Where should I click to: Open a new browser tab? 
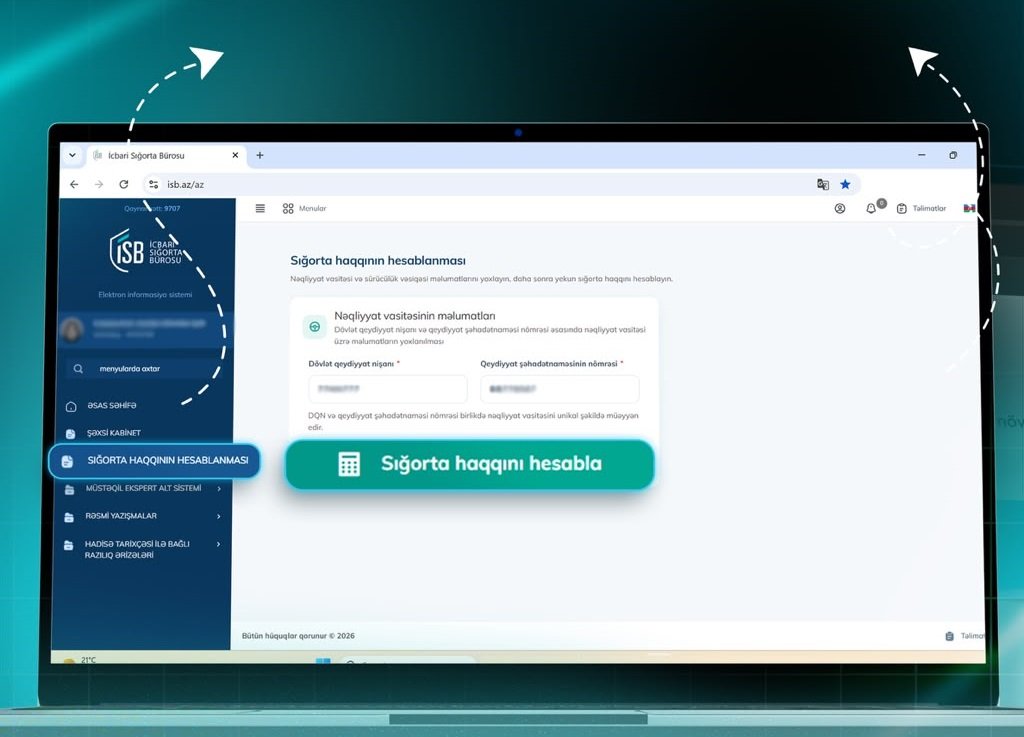pos(260,155)
